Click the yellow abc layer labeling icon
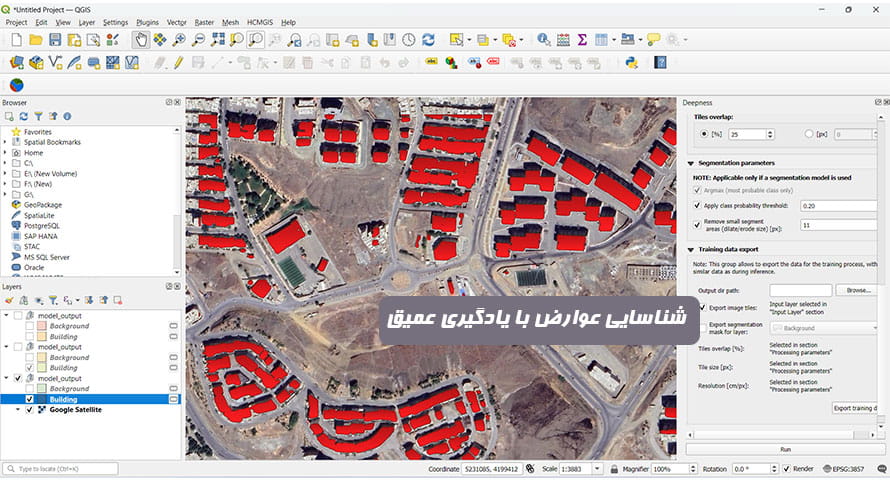The image size is (890, 480). point(431,62)
